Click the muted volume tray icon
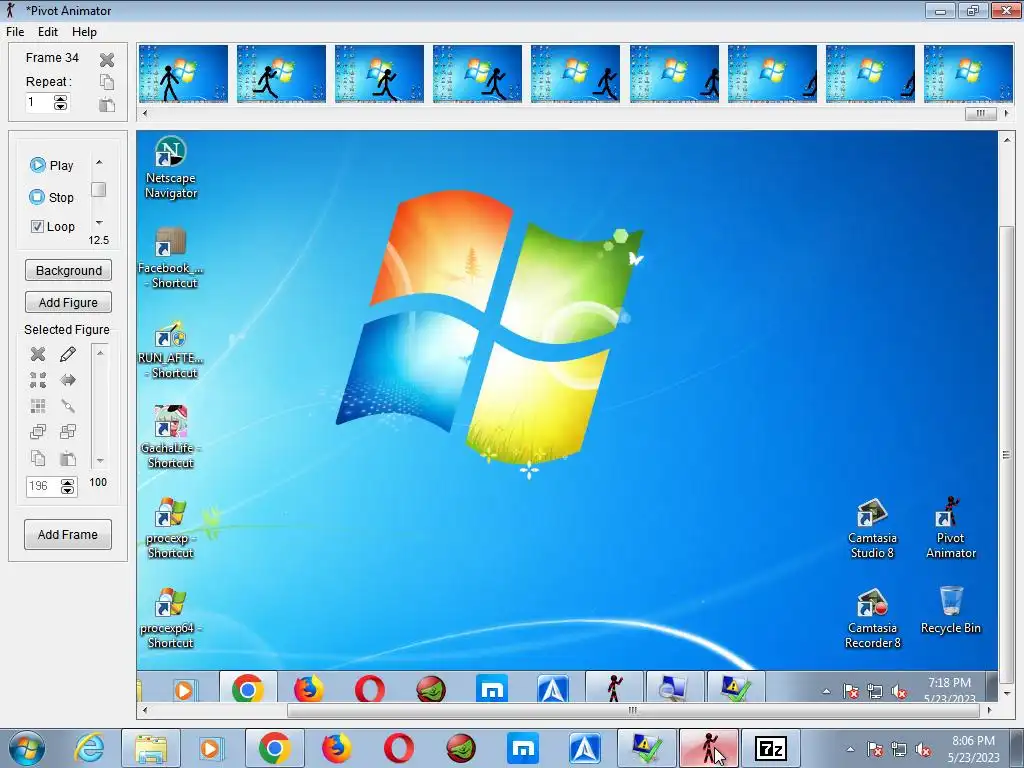Screen dimensions: 1024x768 click(x=923, y=749)
